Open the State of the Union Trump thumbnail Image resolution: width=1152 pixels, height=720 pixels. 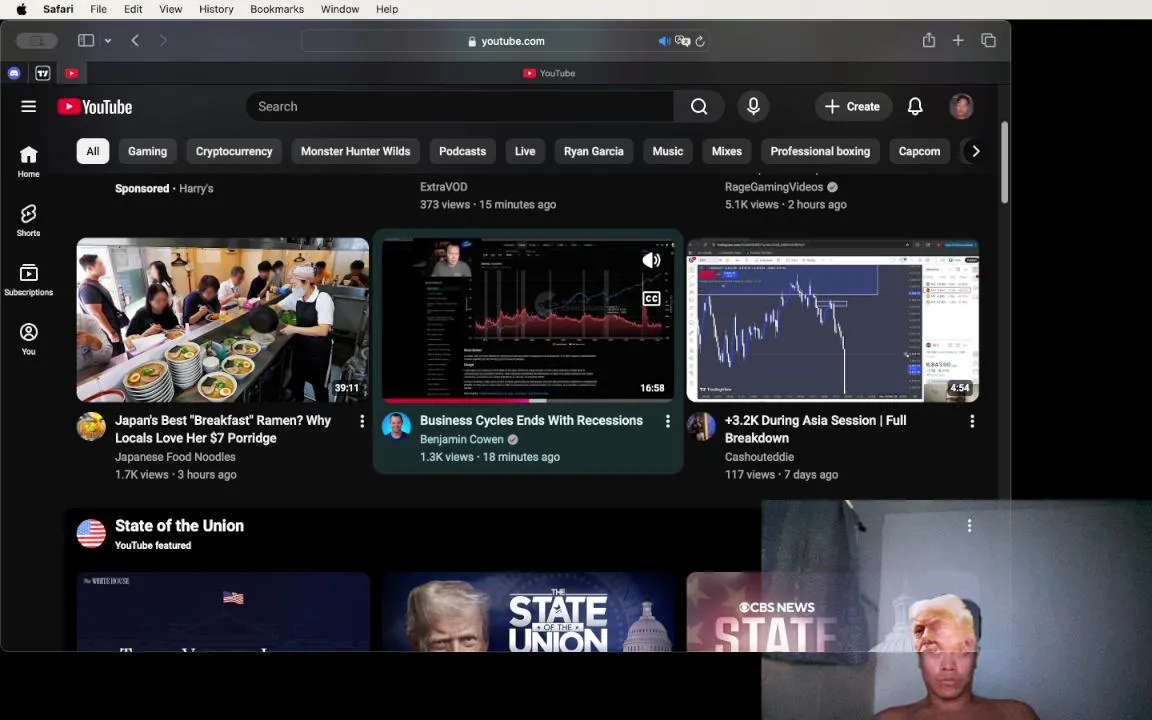click(x=528, y=612)
